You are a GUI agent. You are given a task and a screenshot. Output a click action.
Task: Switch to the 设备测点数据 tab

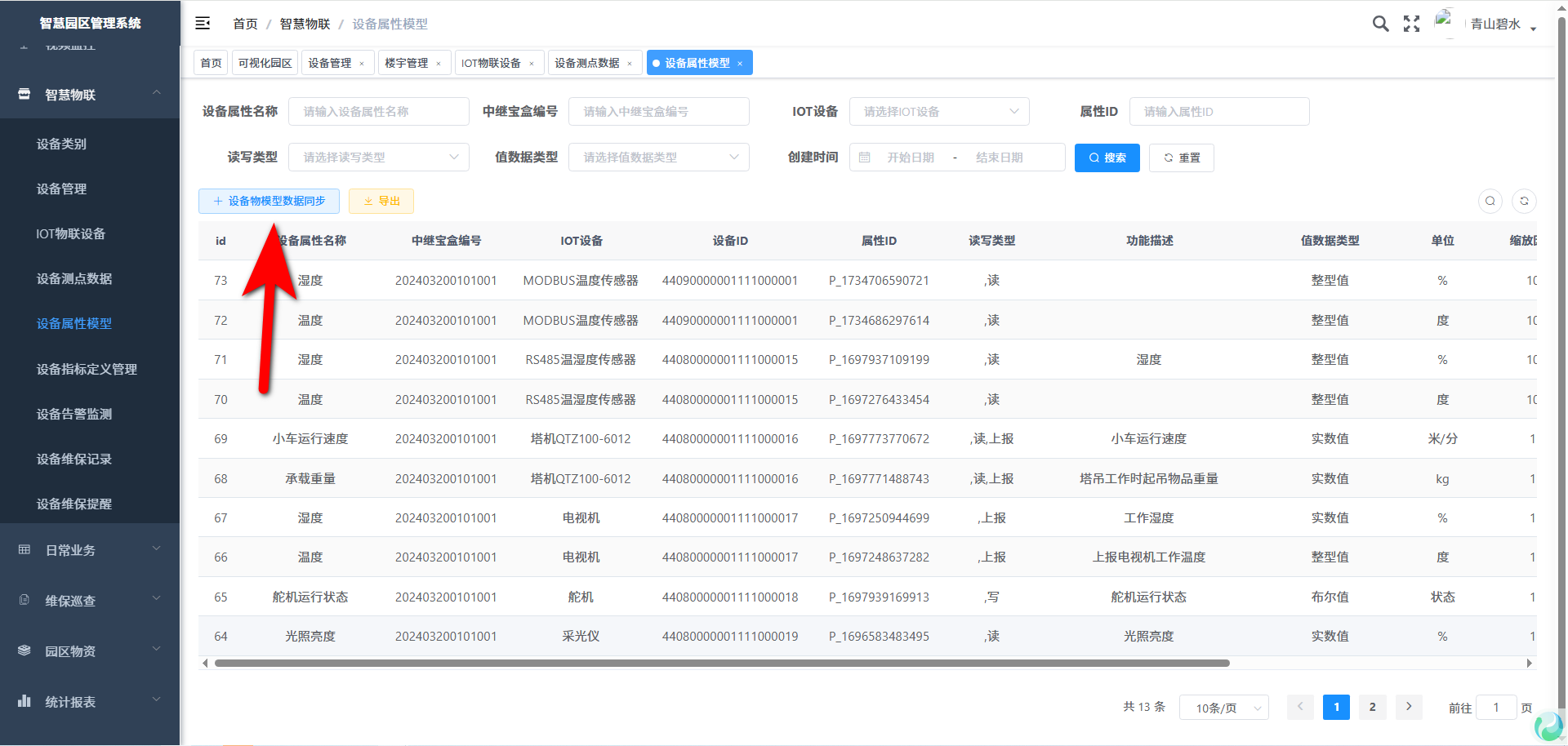587,63
